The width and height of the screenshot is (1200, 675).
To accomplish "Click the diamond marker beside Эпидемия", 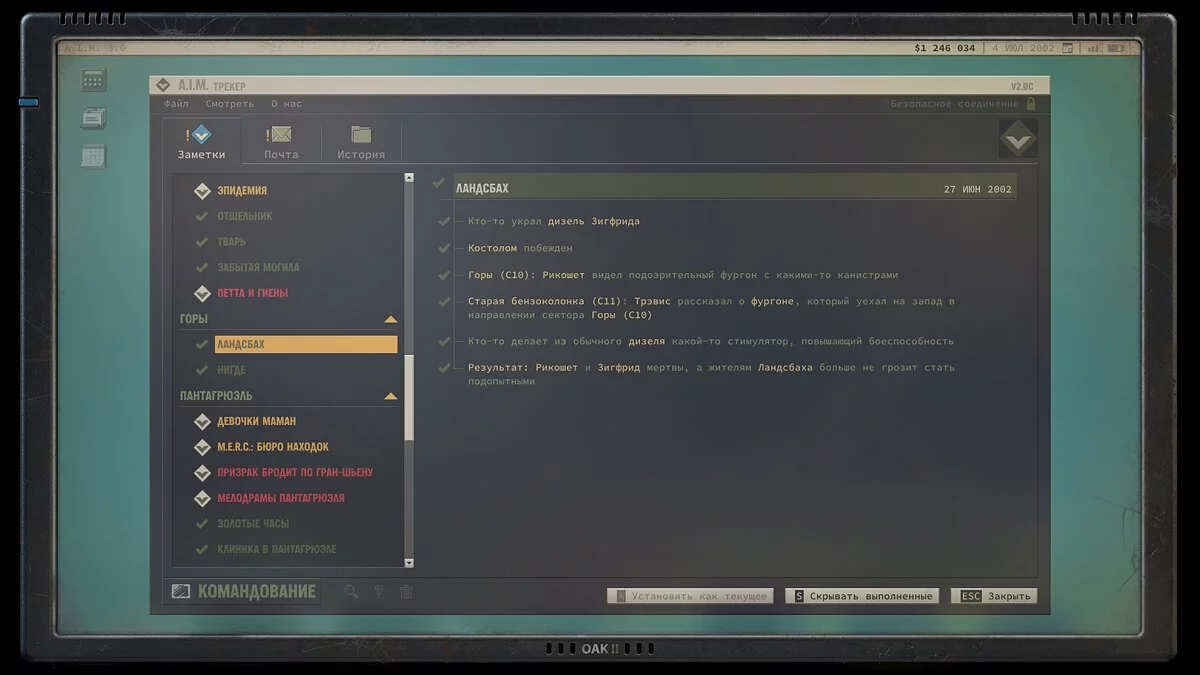I will click(x=202, y=190).
